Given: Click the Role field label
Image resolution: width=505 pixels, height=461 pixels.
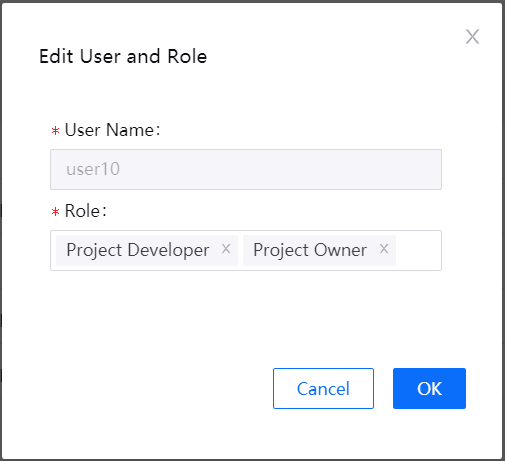Looking at the screenshot, I should click(x=86, y=211).
